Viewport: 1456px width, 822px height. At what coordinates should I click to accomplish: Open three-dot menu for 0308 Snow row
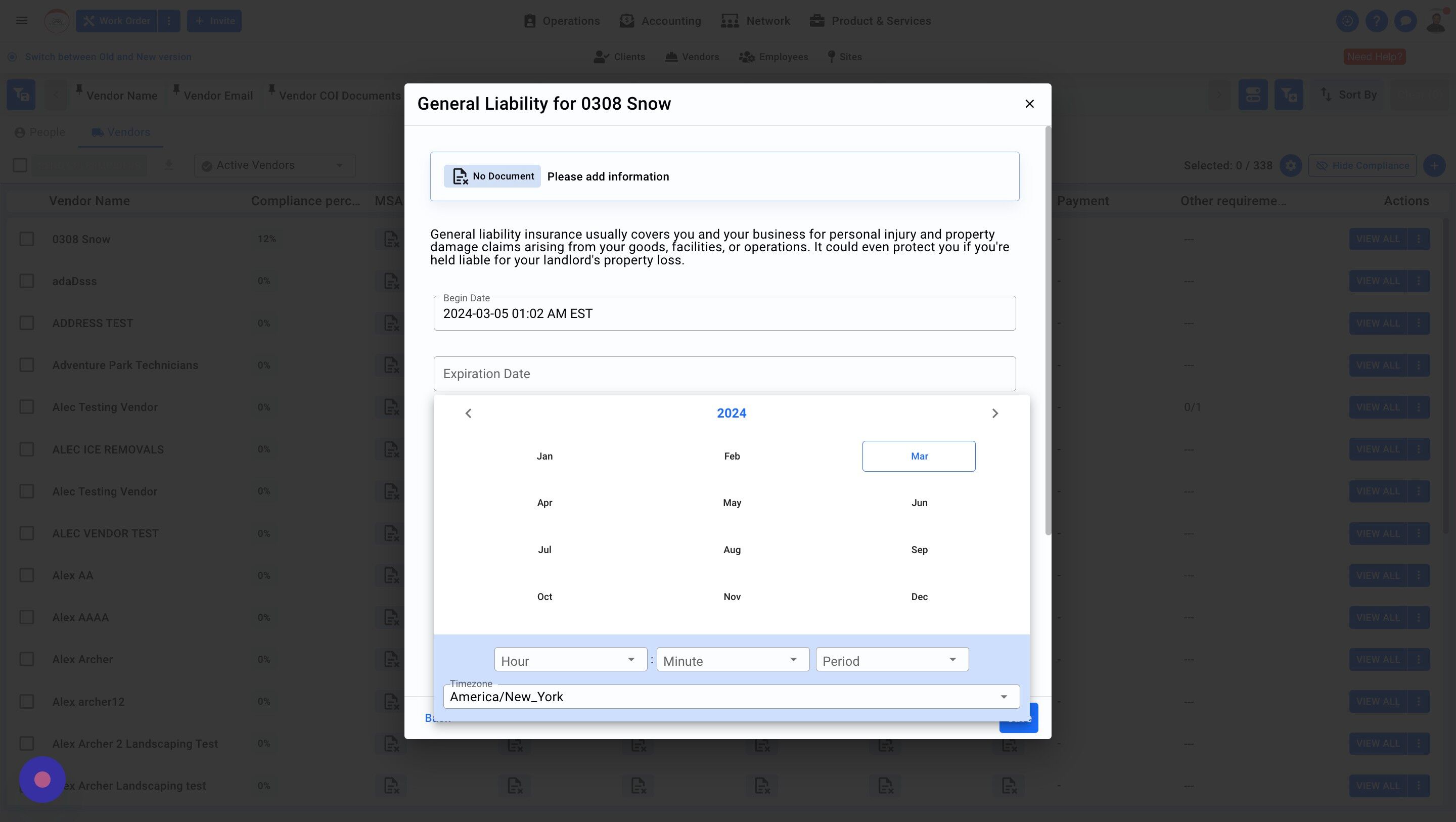1418,239
